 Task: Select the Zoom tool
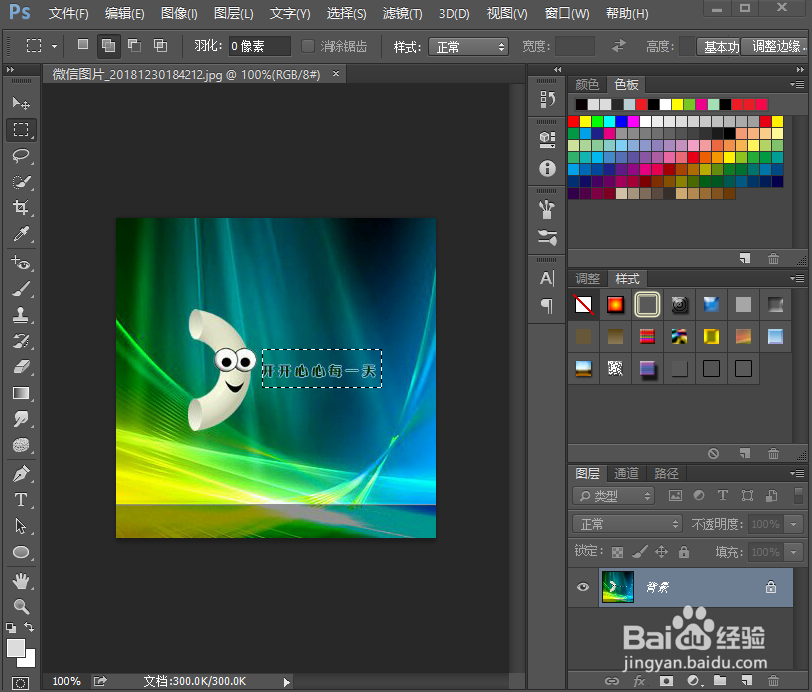[21, 606]
